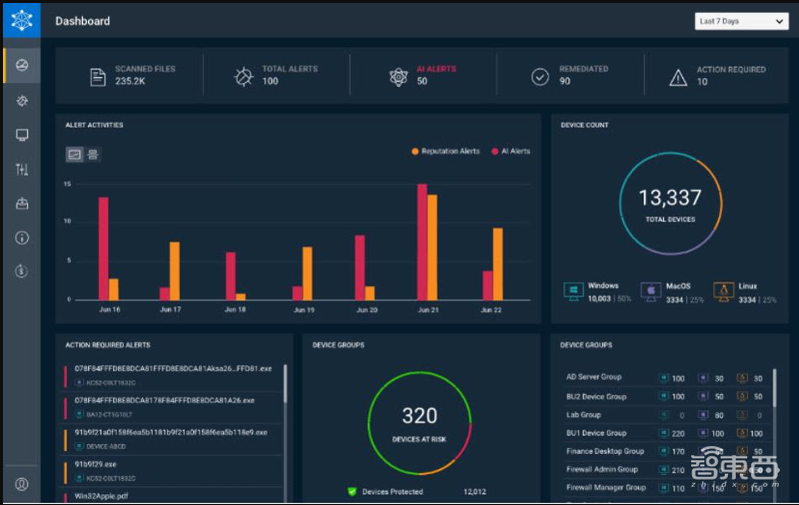Viewport: 799px width, 505px height.
Task: Open the Dashboard gauge icon in sidebar
Action: pyautogui.click(x=22, y=65)
